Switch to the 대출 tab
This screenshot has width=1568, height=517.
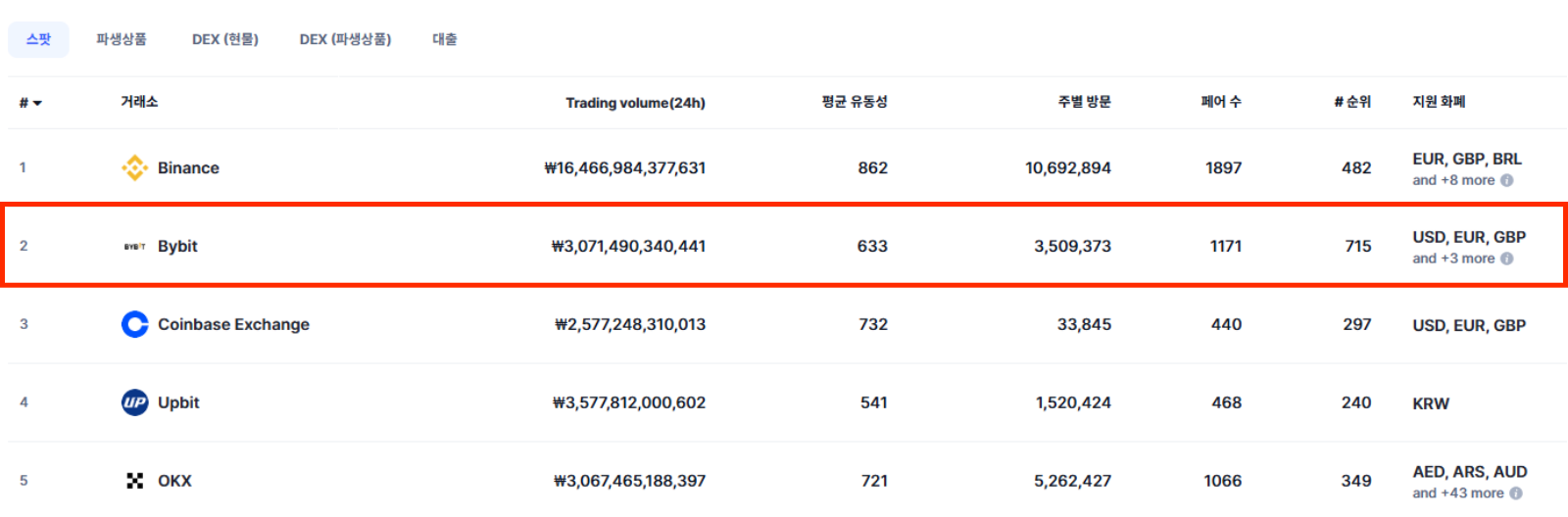445,39
